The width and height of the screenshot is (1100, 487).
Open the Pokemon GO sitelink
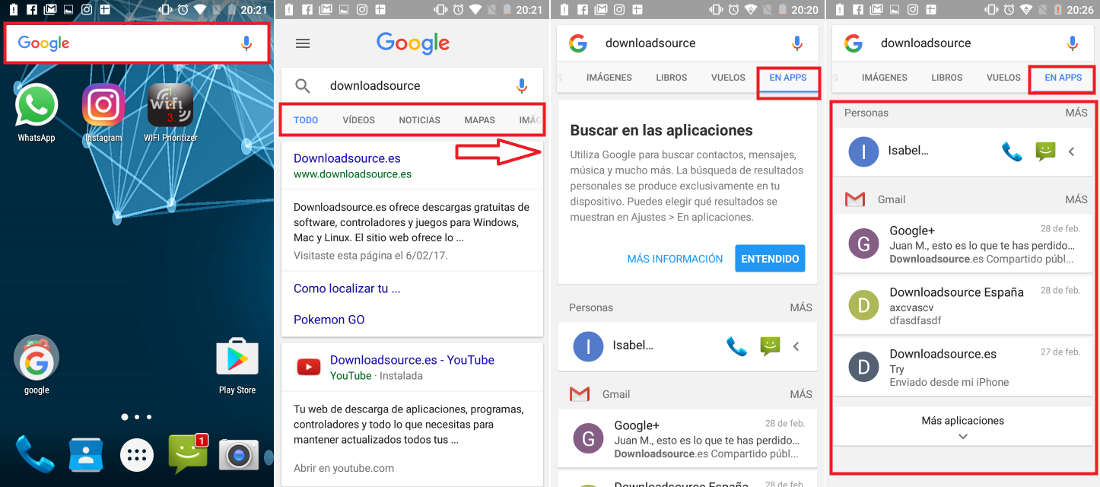pyautogui.click(x=328, y=319)
